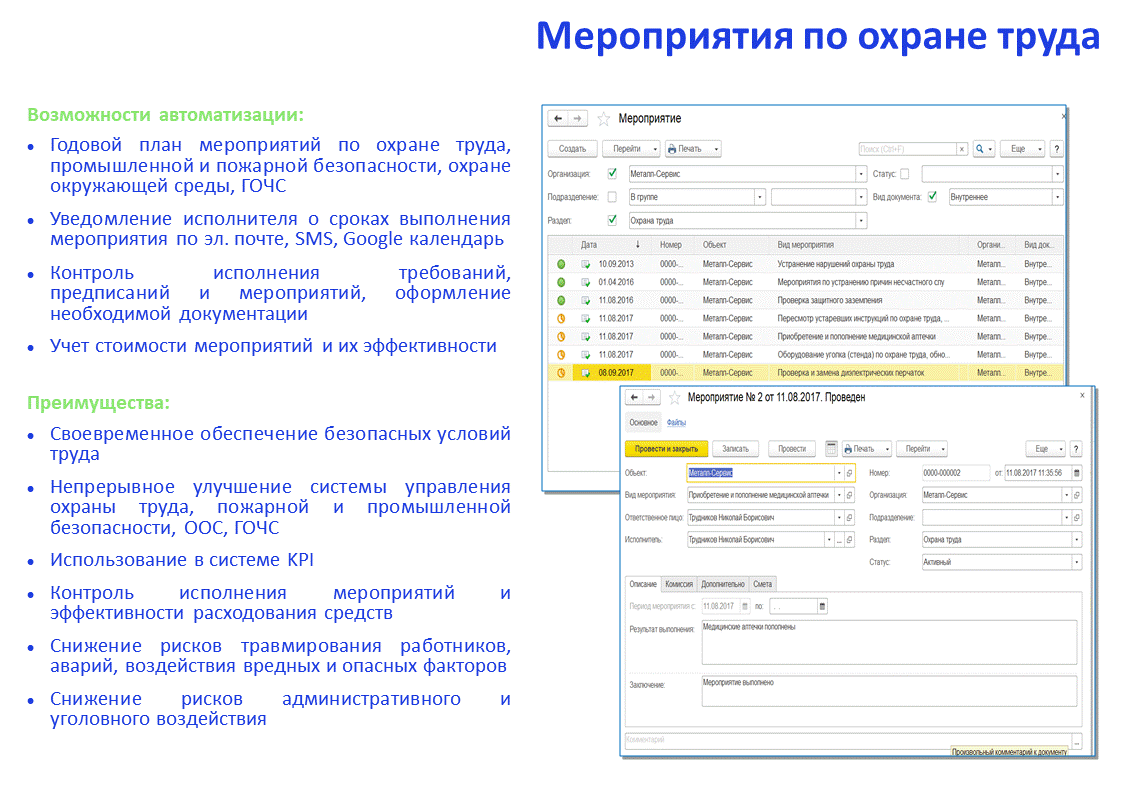This screenshot has width=1123, height=794.
Task: Open linked item icon beside Вид мероприятия field
Action: coord(849,495)
